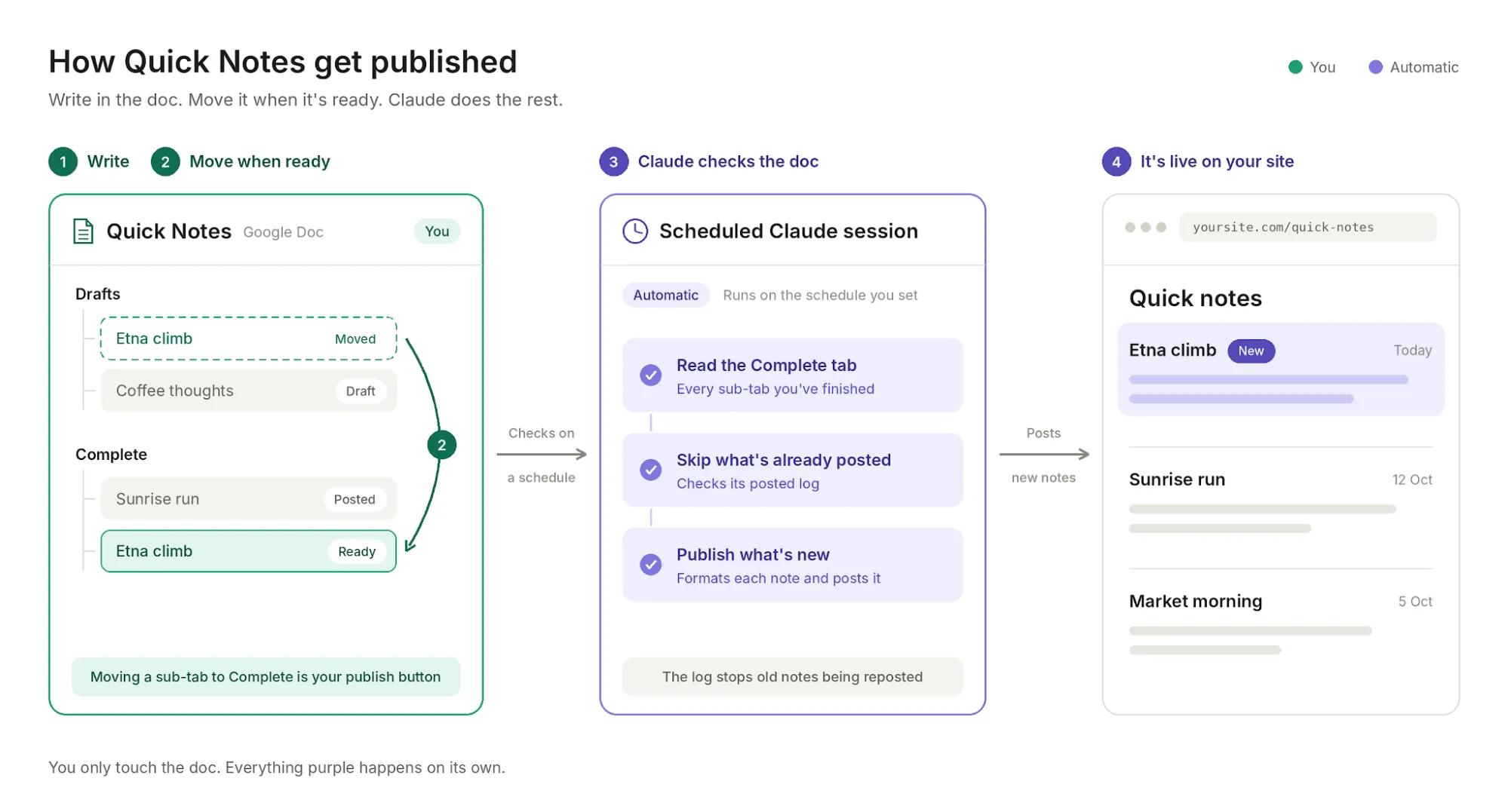Click the checkmark icon for Skip what's already posted
1508x812 pixels.
tap(651, 470)
